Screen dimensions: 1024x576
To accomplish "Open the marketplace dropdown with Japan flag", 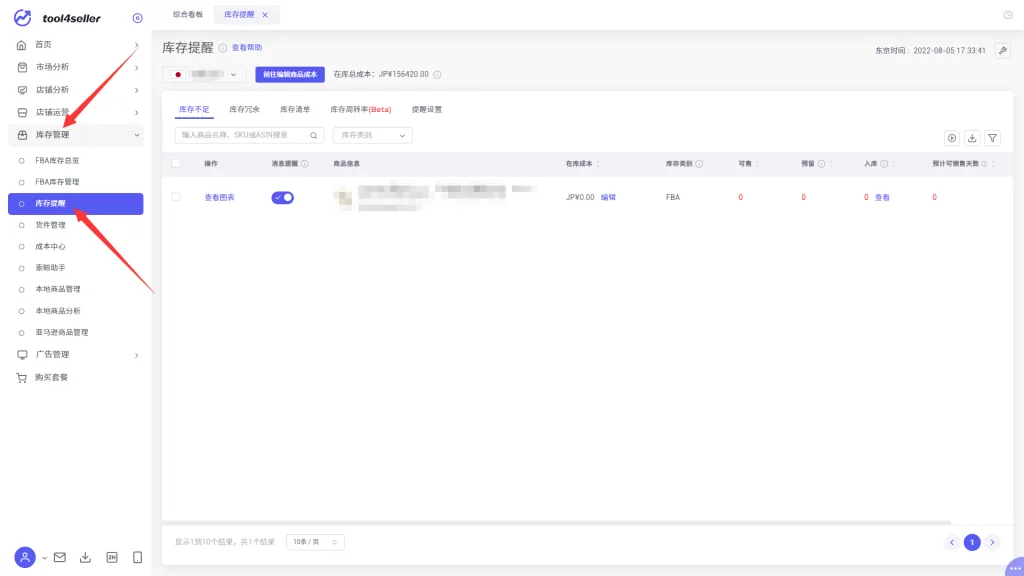I will click(204, 74).
